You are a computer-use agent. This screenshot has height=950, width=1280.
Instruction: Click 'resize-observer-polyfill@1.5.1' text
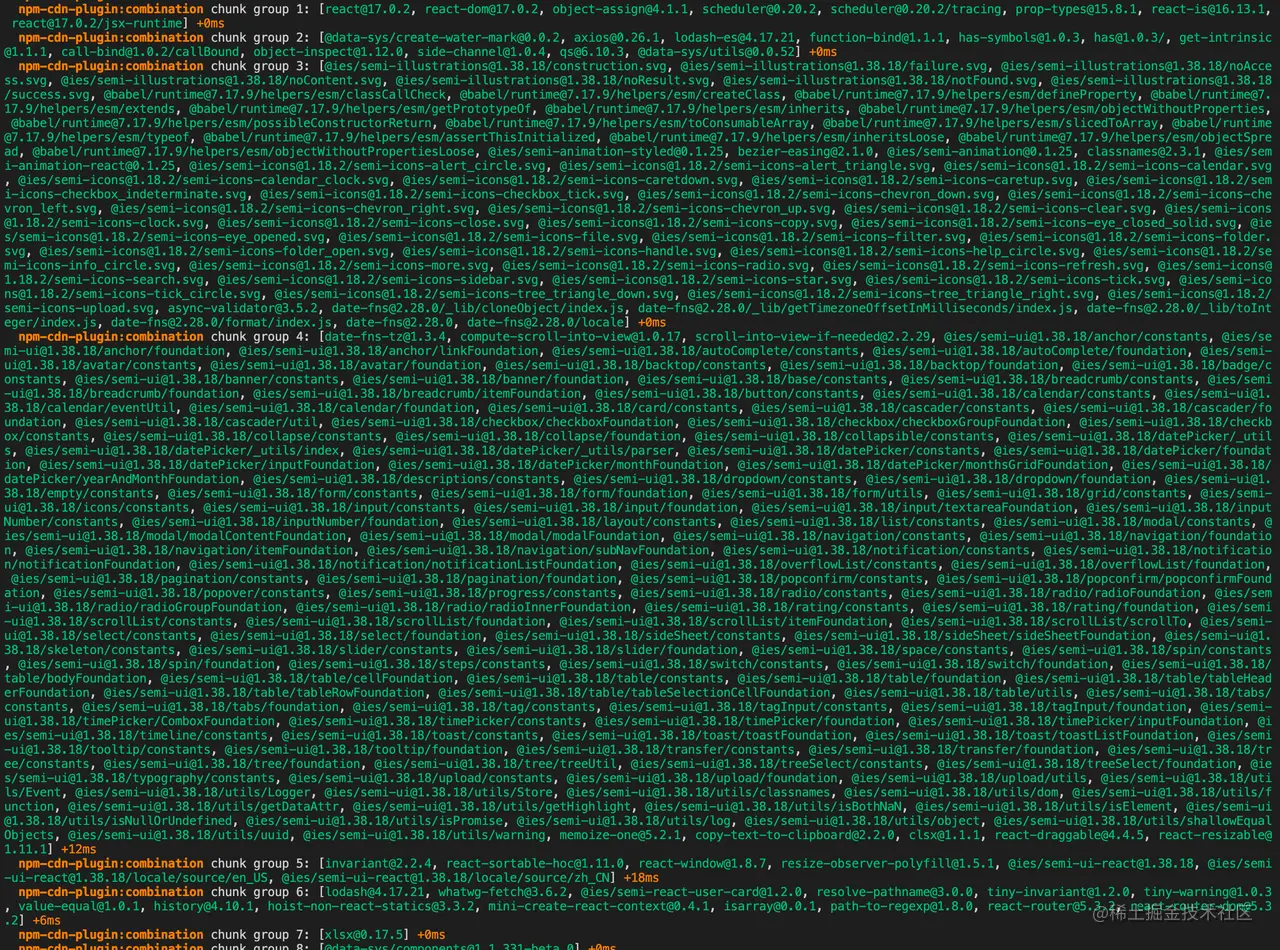pos(887,864)
